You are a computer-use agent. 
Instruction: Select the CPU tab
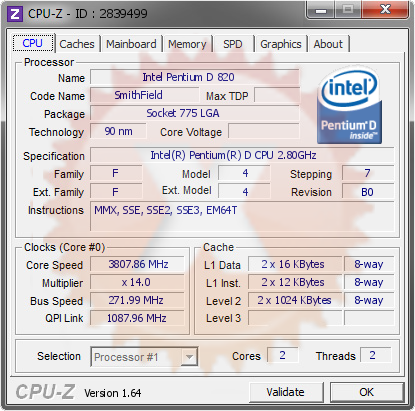point(33,43)
